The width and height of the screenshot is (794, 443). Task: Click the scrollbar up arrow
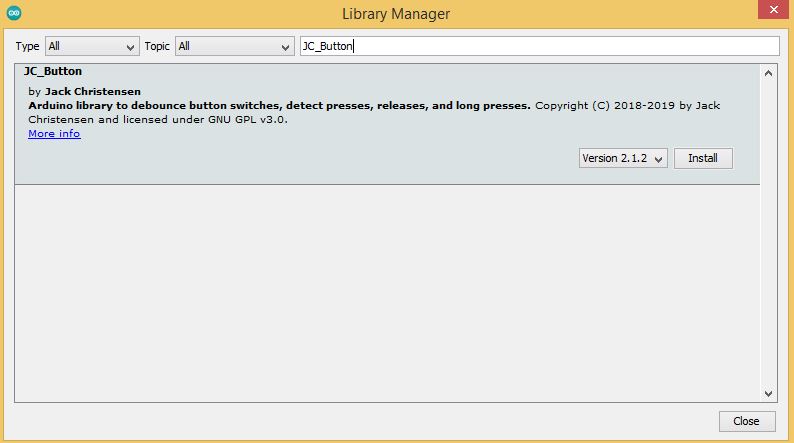coord(768,73)
